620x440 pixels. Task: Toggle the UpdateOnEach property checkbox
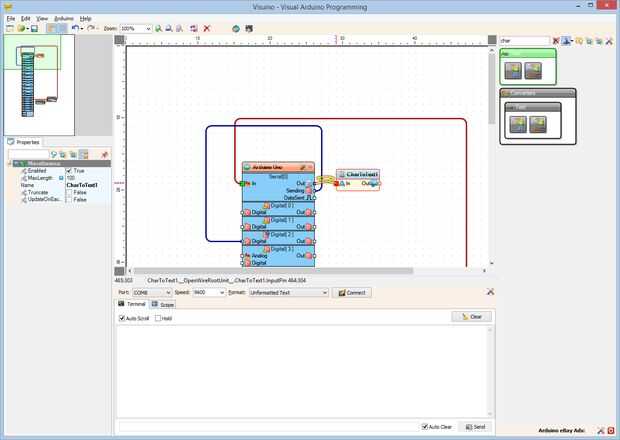[x=69, y=200]
